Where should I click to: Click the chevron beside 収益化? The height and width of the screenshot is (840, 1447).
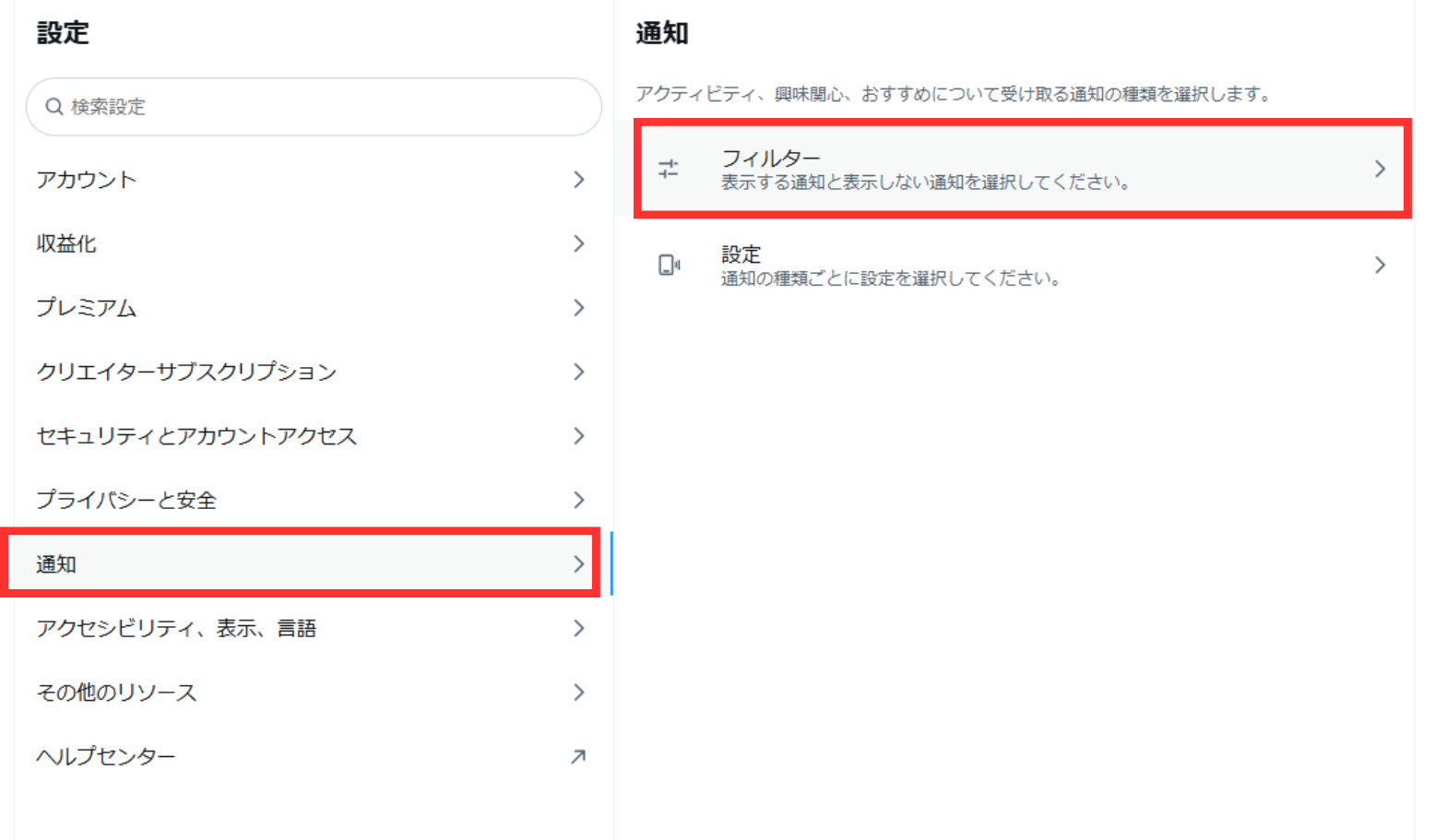tap(578, 243)
